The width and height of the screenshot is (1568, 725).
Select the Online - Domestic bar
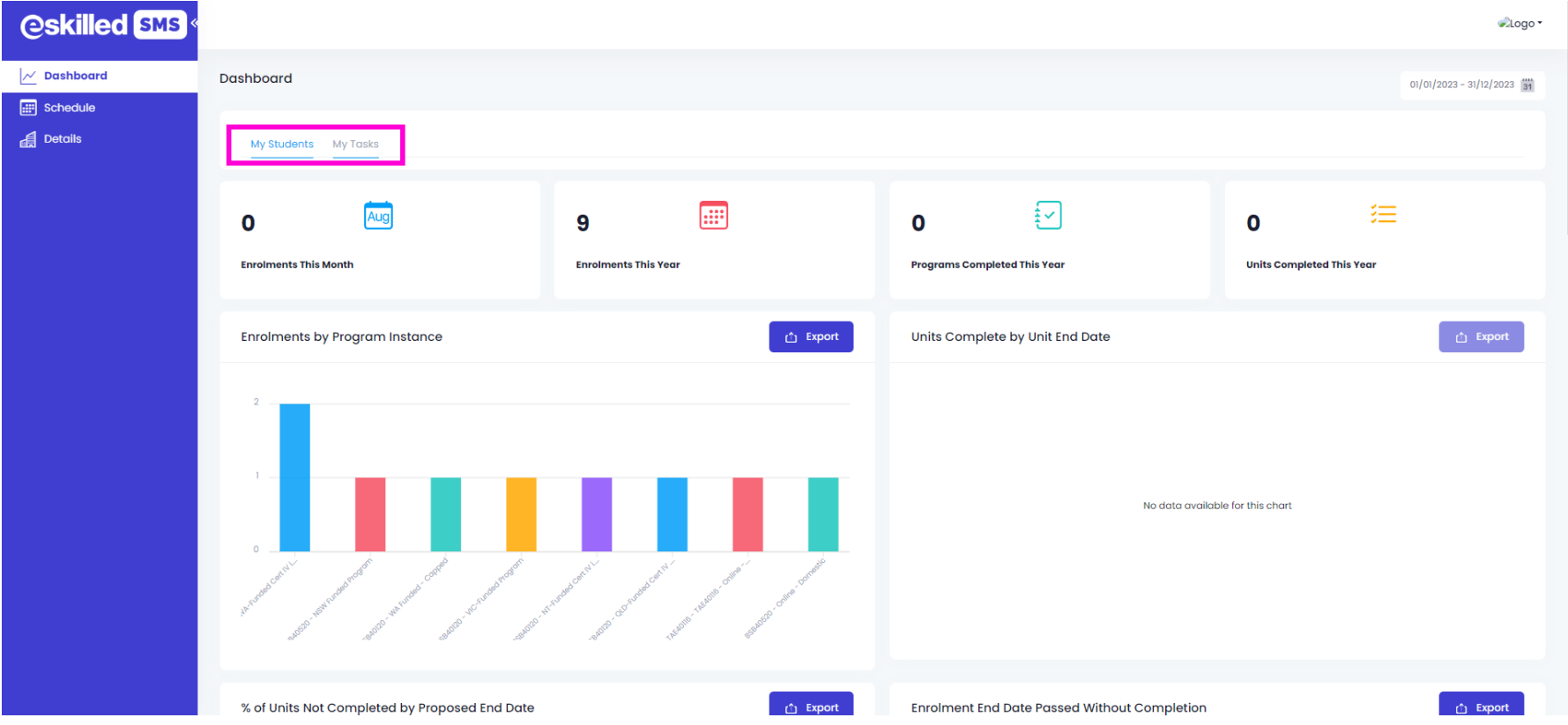coord(823,514)
